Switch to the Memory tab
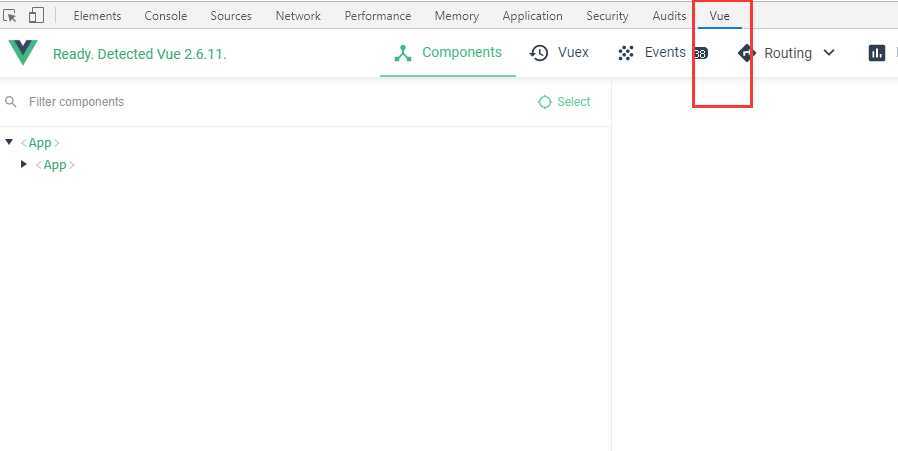The image size is (898, 451). 456,16
